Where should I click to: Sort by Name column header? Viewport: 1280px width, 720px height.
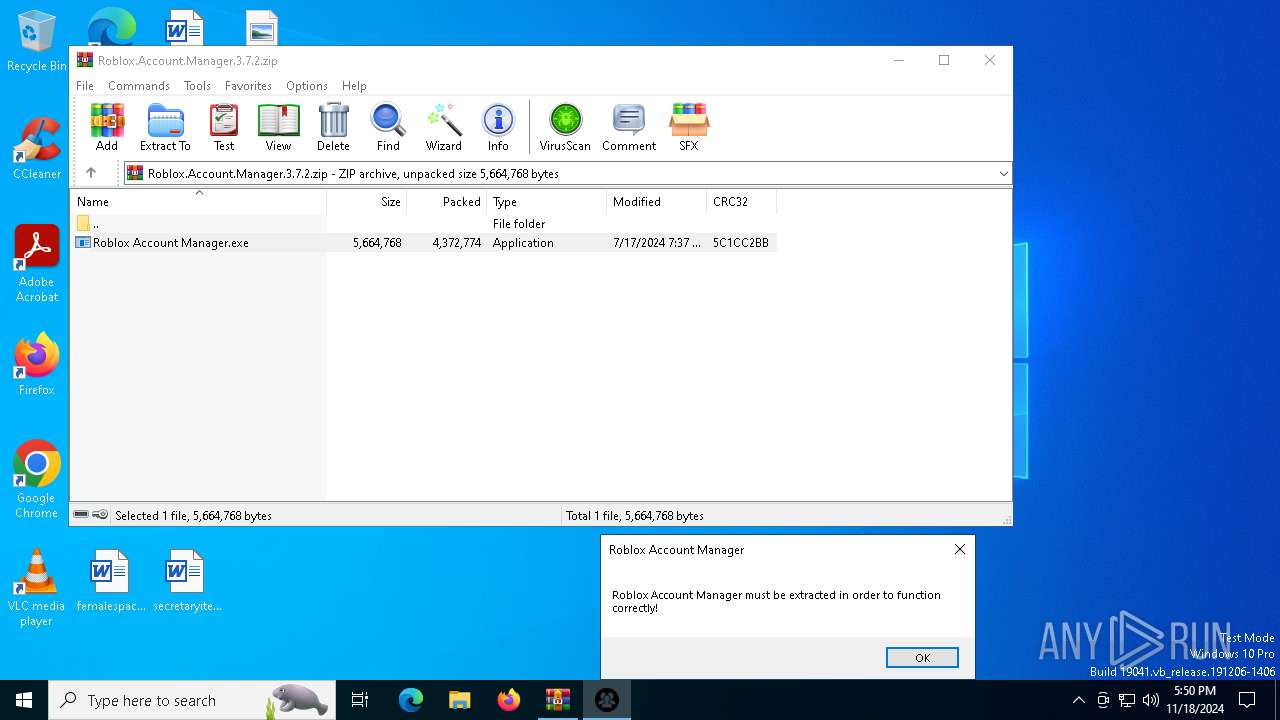tap(198, 202)
